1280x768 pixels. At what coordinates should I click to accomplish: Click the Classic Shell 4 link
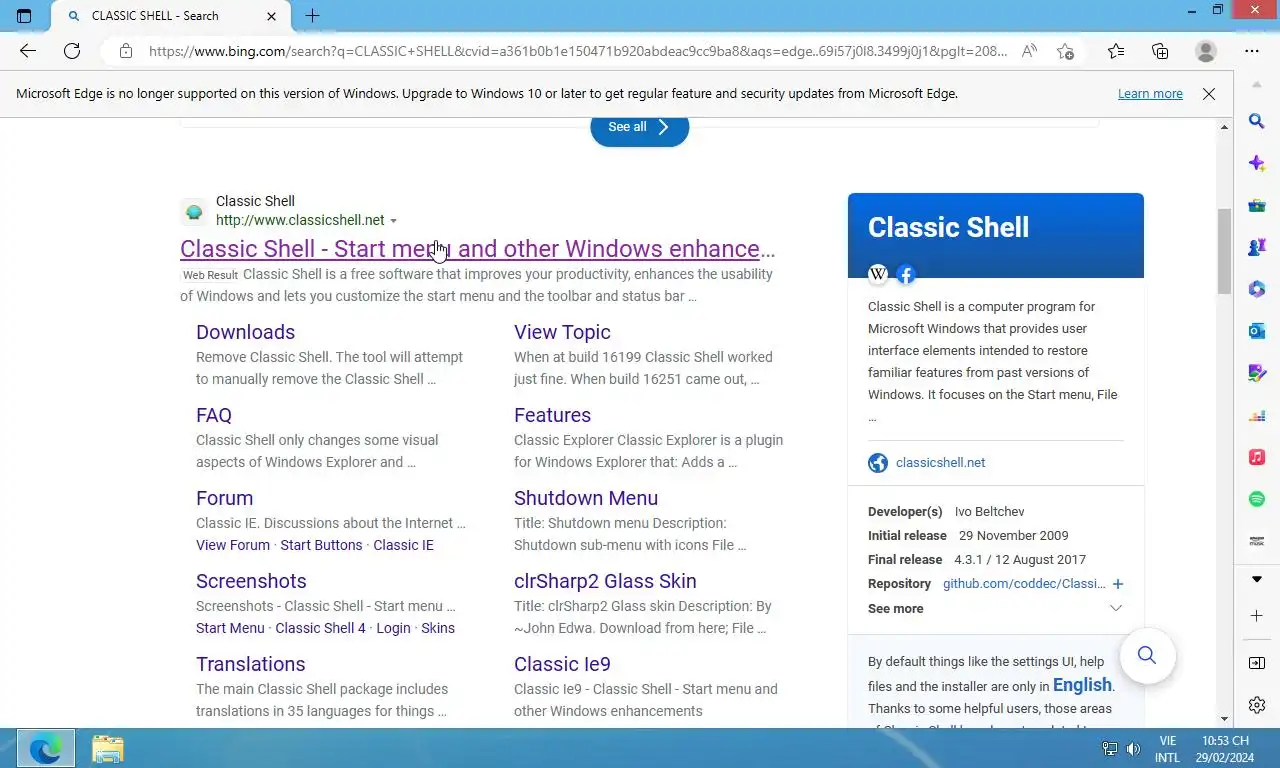point(320,628)
